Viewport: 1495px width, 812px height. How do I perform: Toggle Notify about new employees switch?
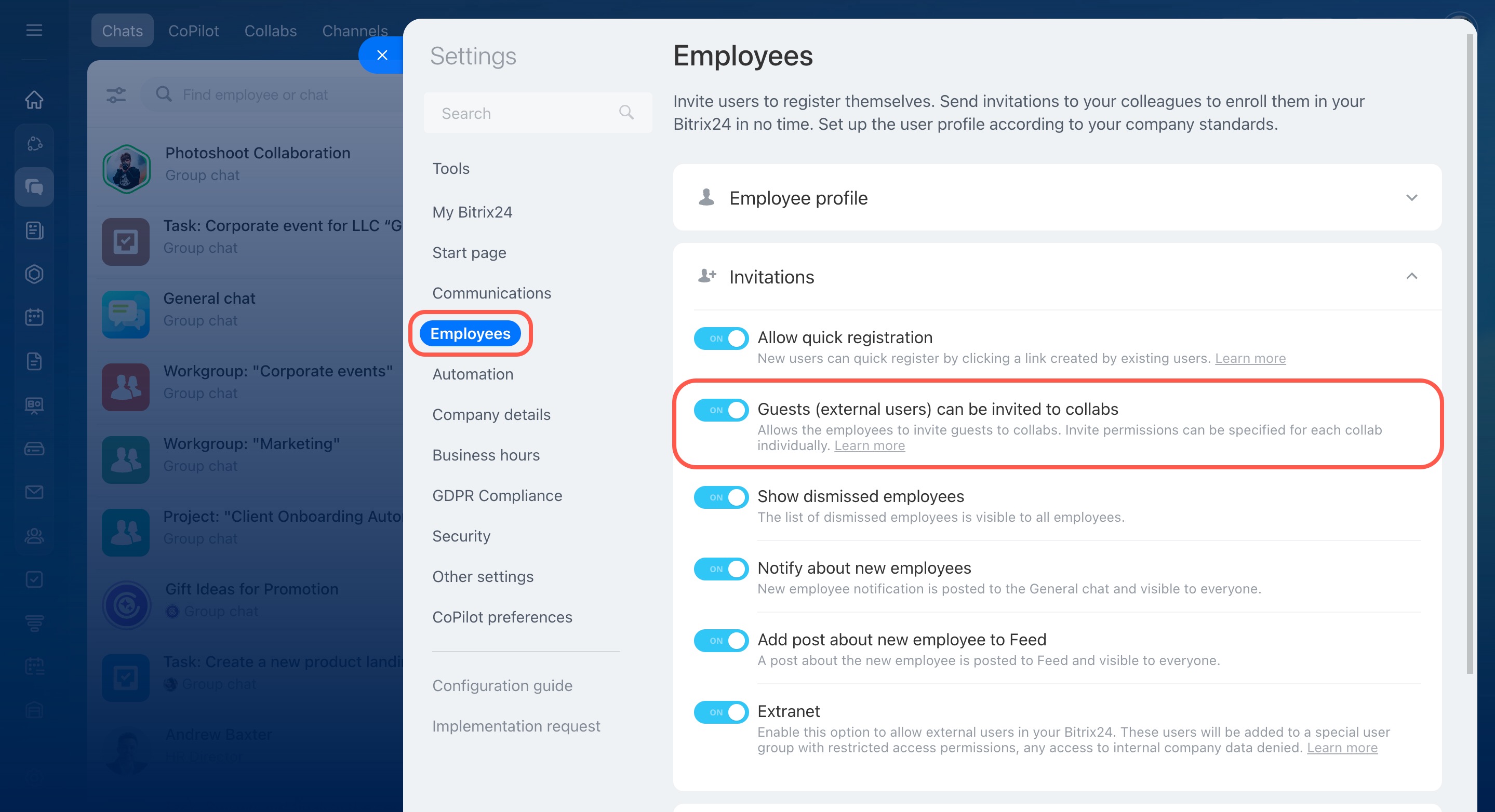pos(721,569)
